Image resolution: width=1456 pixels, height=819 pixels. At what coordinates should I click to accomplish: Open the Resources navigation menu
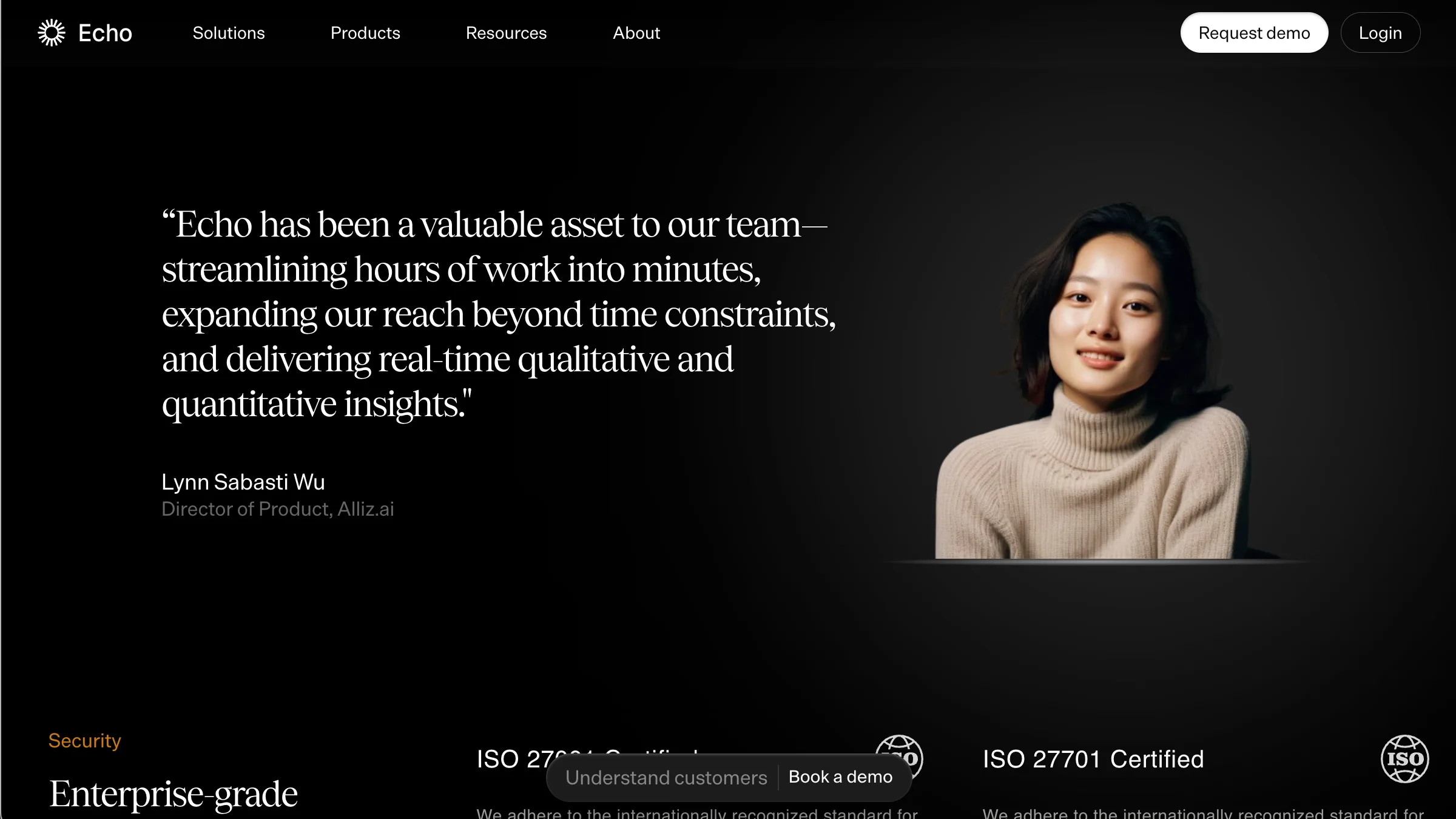click(506, 33)
